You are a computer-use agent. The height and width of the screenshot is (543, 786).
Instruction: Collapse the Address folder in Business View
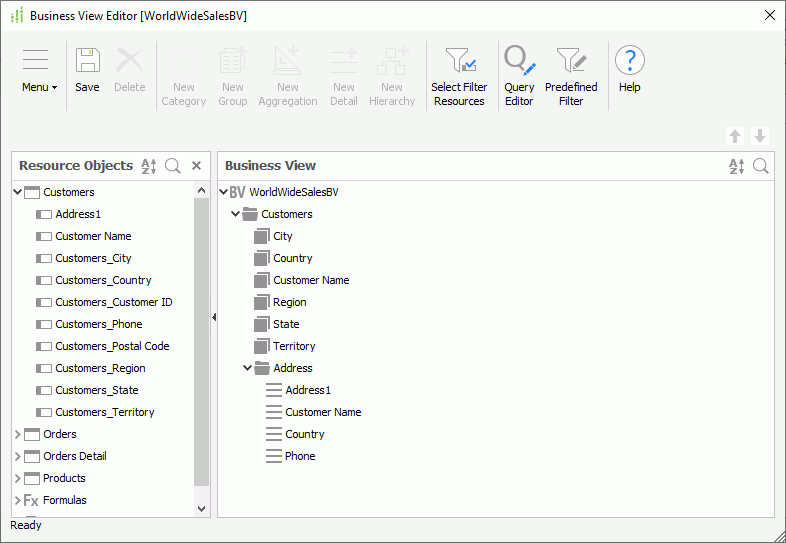[248, 368]
